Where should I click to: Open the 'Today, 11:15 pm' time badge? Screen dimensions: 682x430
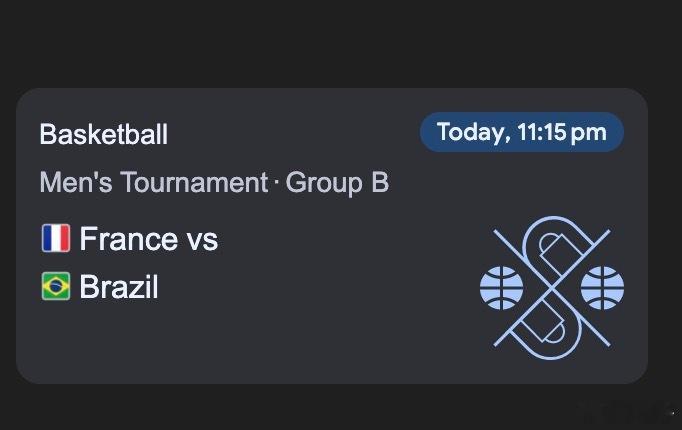521,133
